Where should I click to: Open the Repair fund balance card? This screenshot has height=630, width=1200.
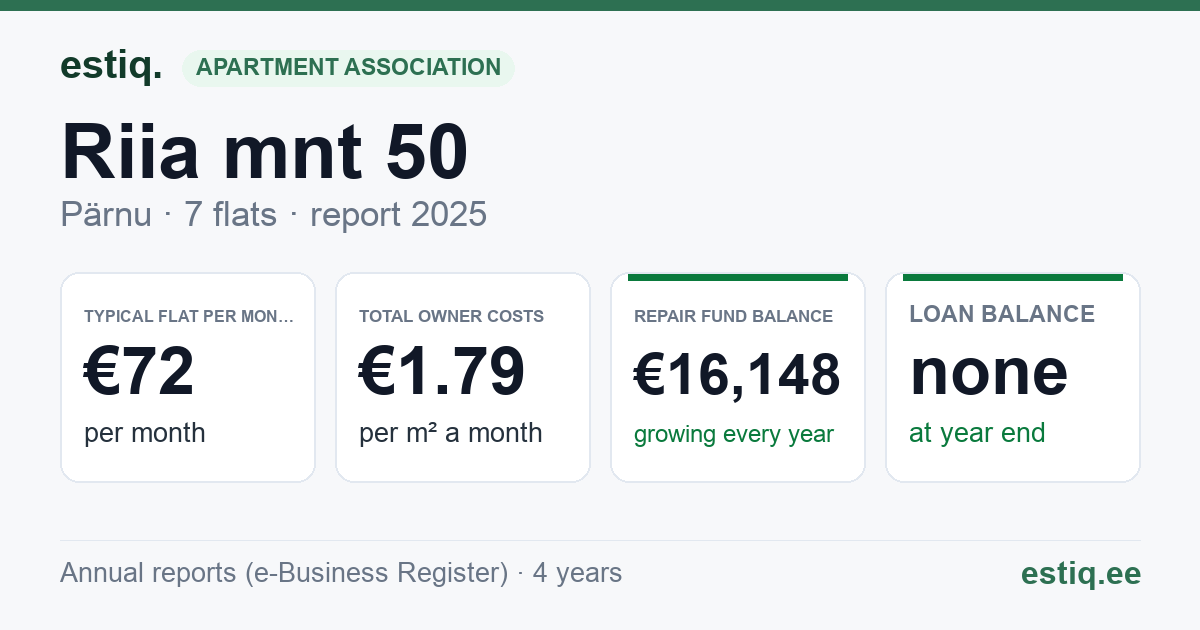[x=738, y=377]
